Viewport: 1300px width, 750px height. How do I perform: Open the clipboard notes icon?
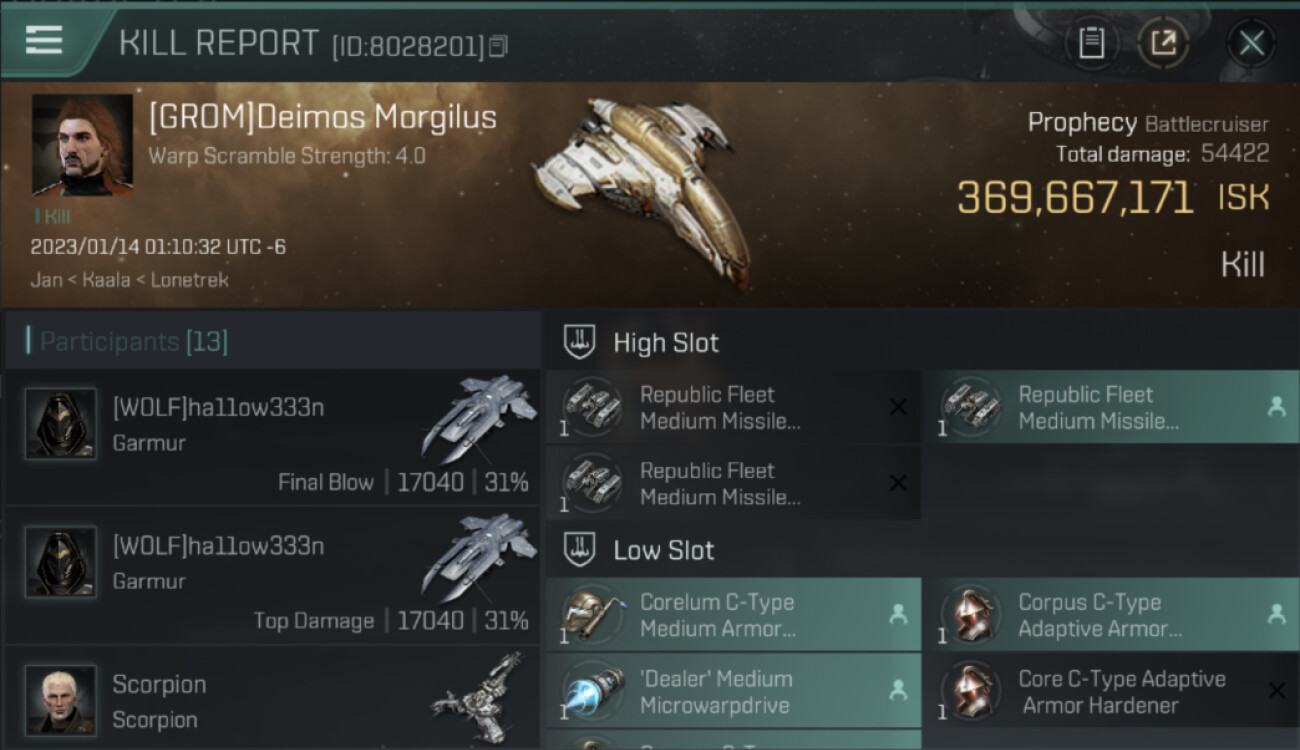(x=1092, y=43)
